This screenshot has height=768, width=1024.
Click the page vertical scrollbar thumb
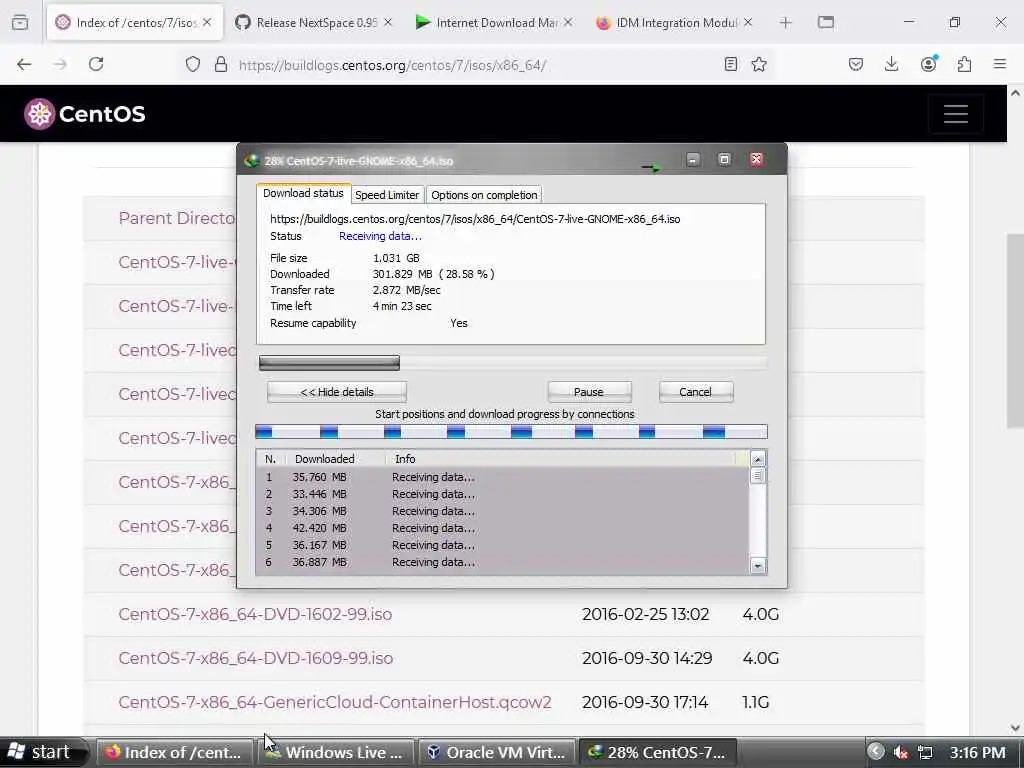pyautogui.click(x=1015, y=330)
